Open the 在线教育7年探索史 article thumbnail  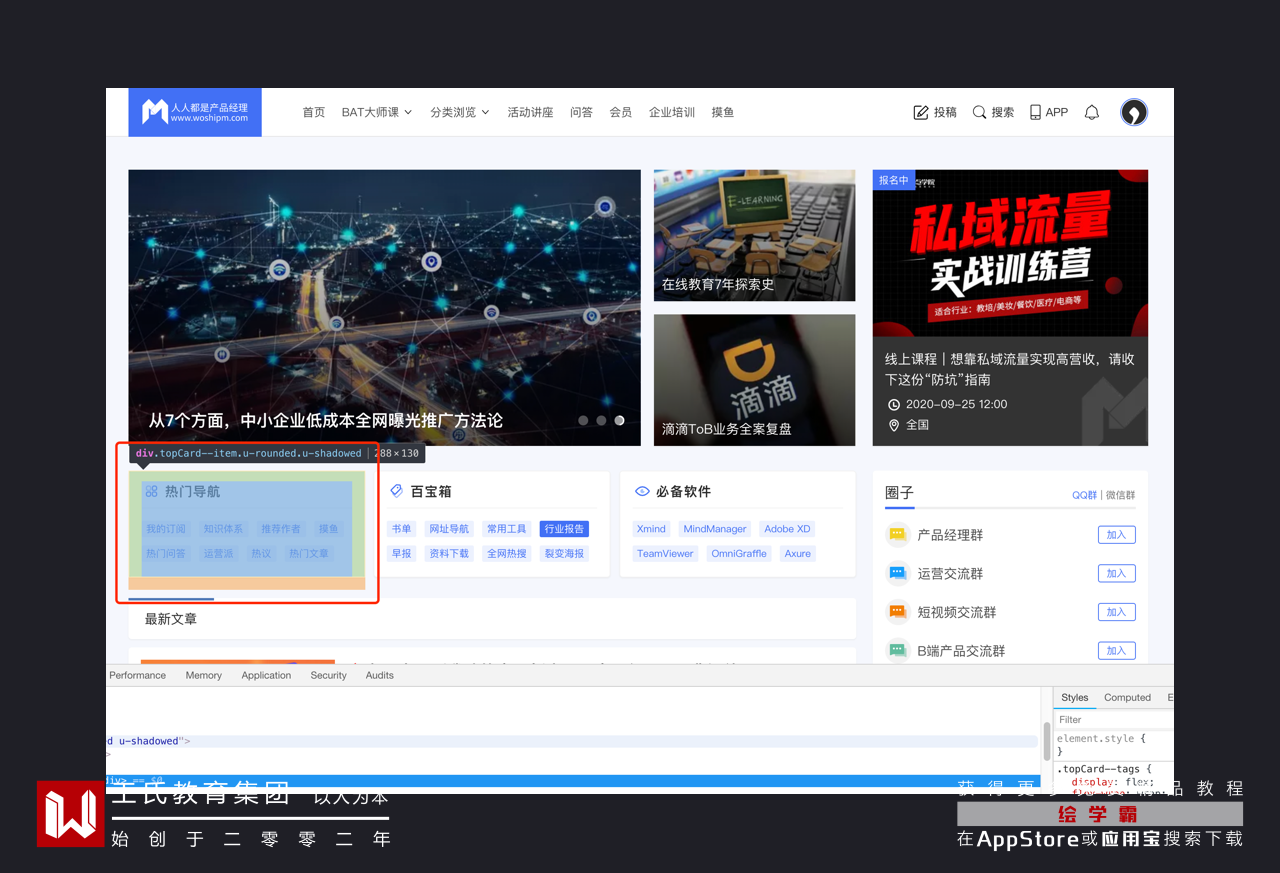pyautogui.click(x=754, y=235)
